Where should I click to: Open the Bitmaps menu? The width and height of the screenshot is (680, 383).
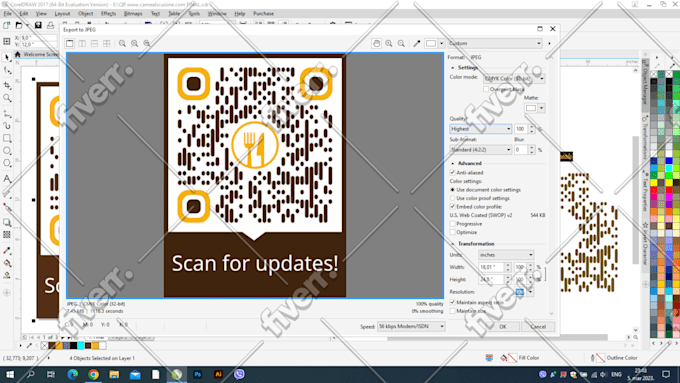pyautogui.click(x=133, y=13)
